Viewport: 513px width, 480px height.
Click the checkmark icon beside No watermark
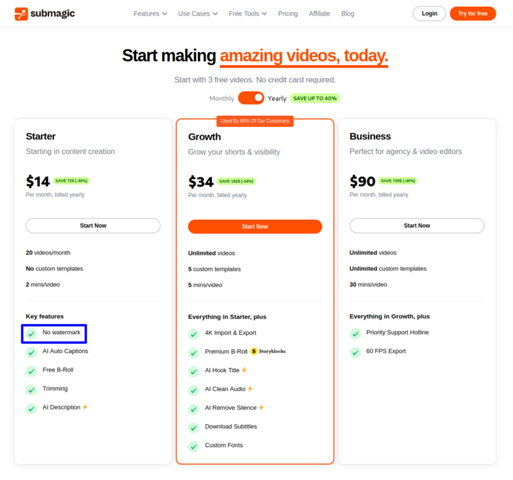coord(31,333)
